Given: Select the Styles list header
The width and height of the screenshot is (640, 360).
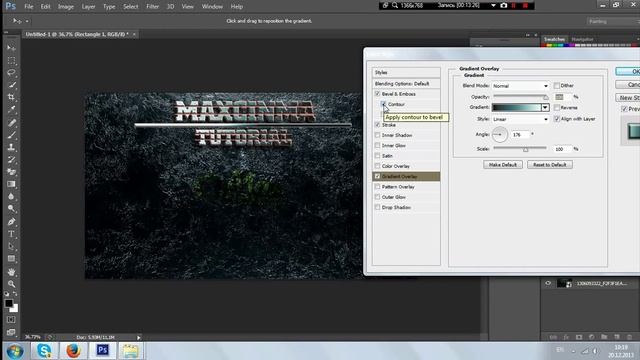Looking at the screenshot, I should (x=406, y=72).
